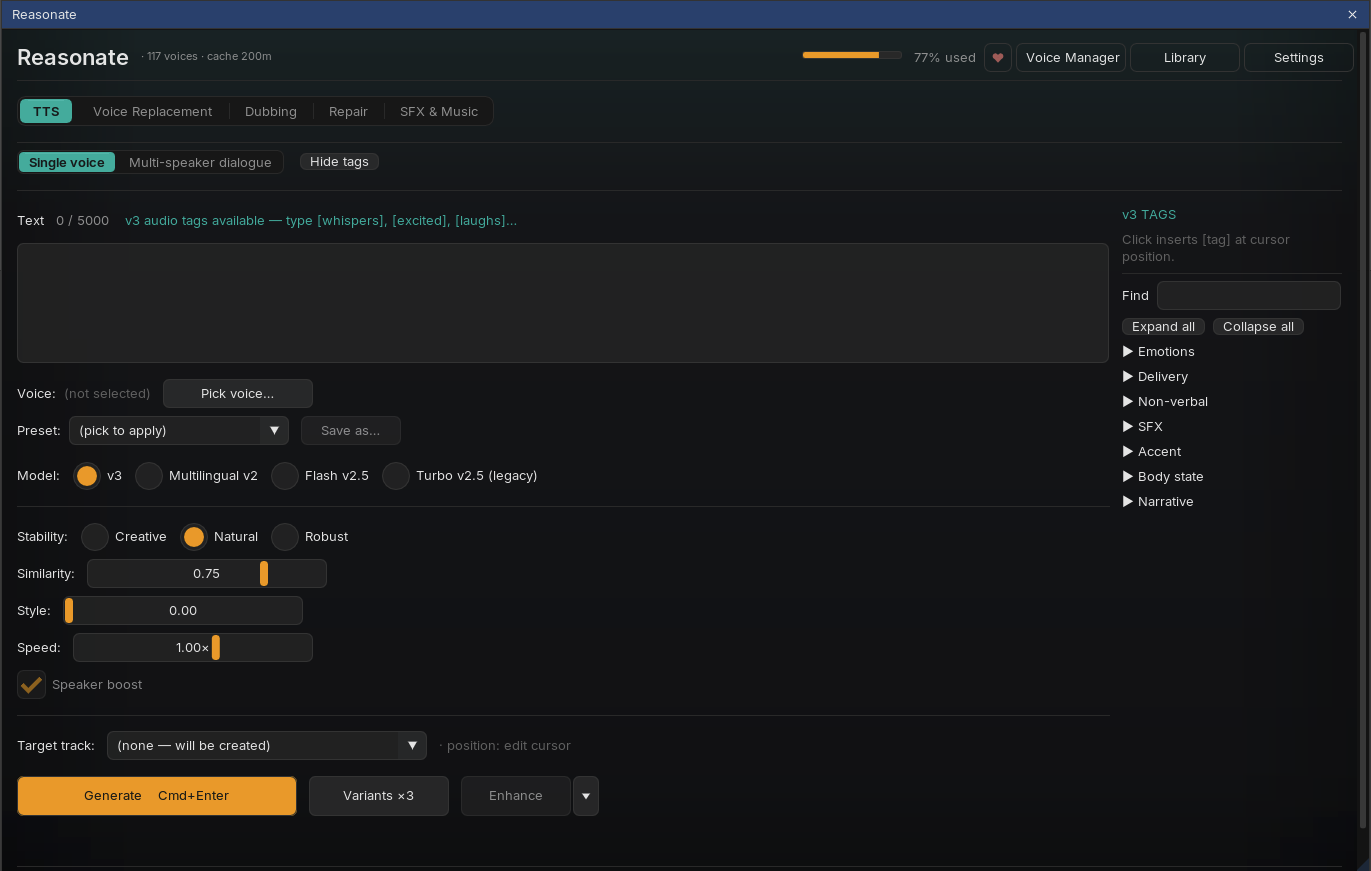Go to the Dubbing tab
The height and width of the screenshot is (871, 1371).
tap(271, 111)
